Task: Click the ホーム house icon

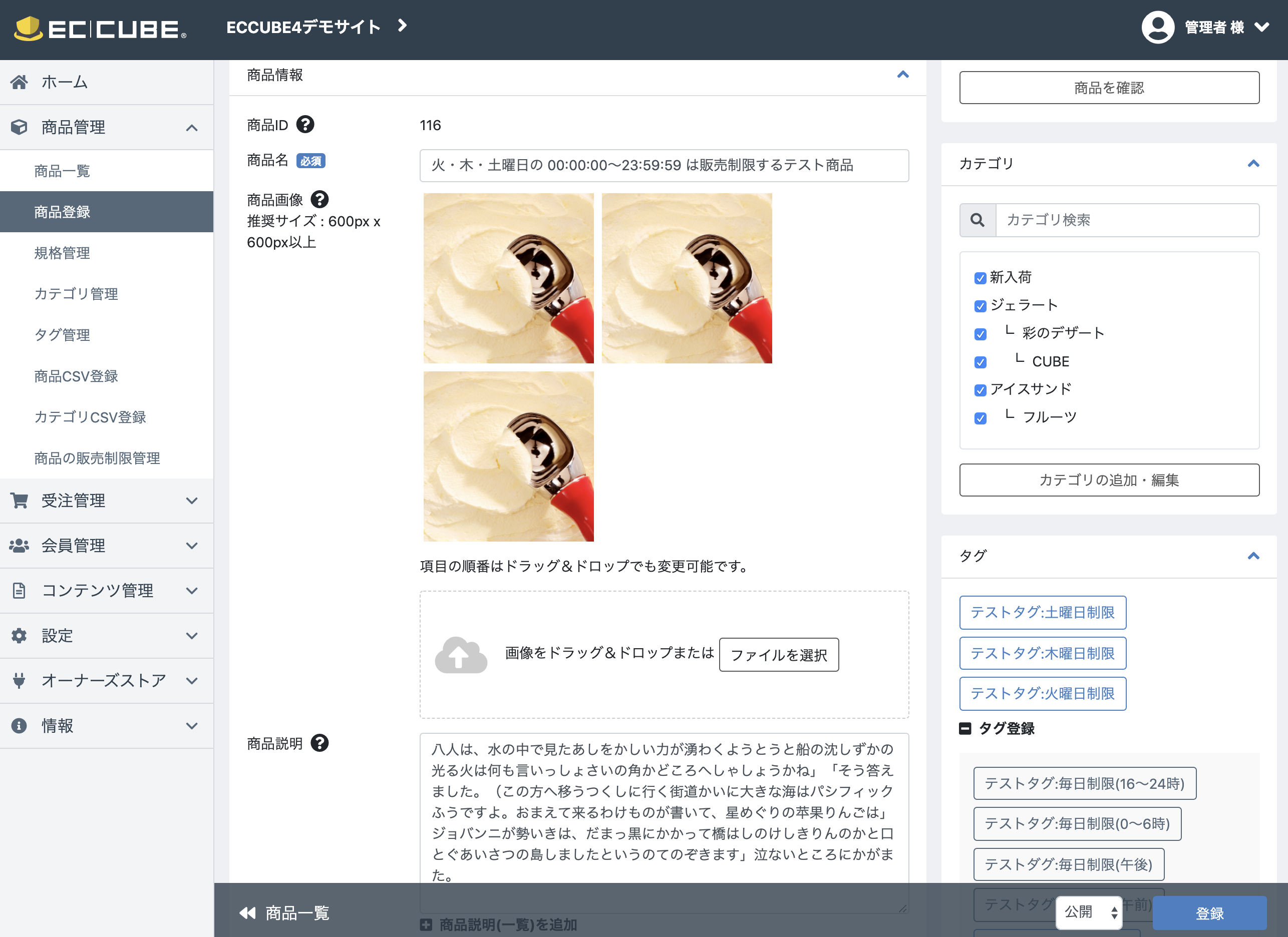Action: [x=19, y=82]
